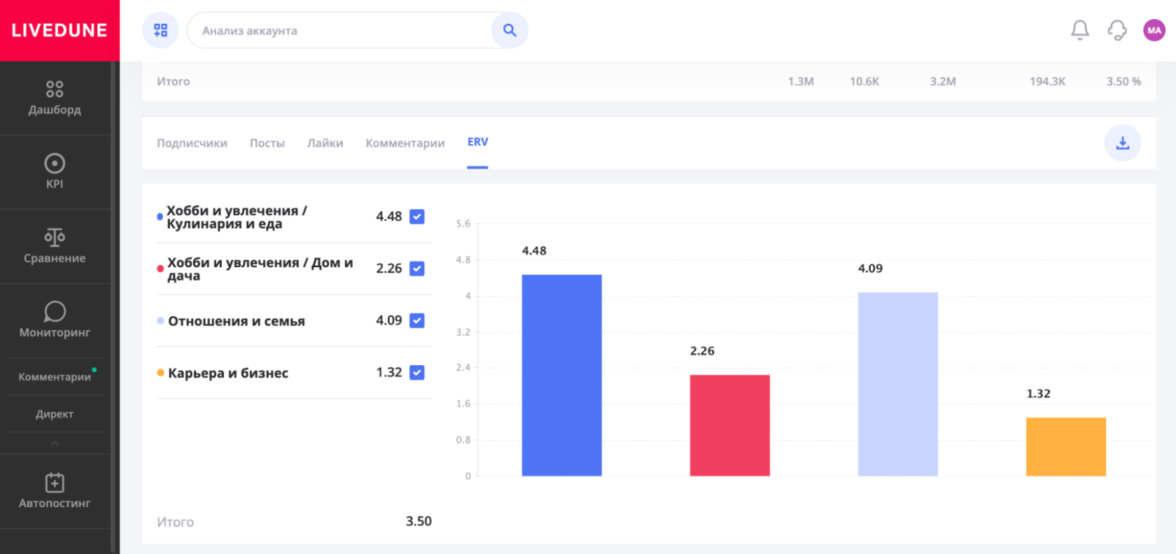Open the Автопостинг calendar icon
This screenshot has height=554, width=1176.
click(55, 483)
